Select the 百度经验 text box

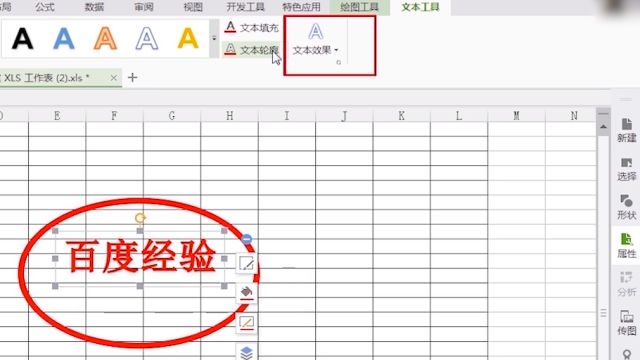pos(140,258)
